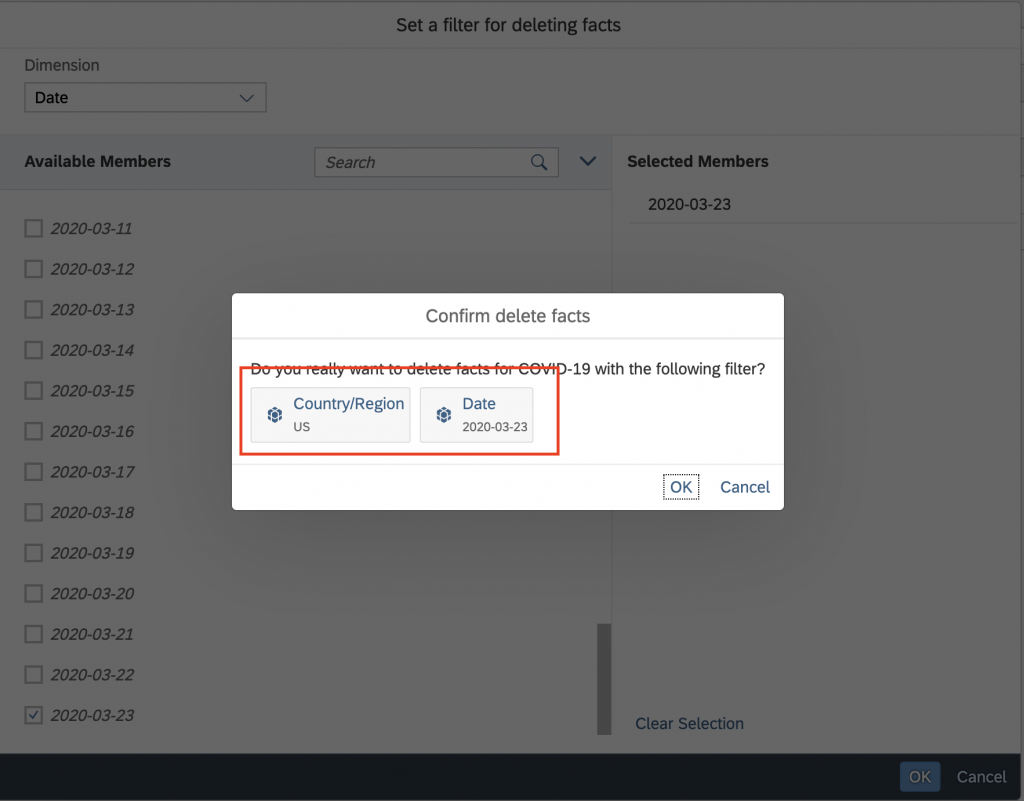
Task: Click the Available Members list scrollbar
Action: [x=604, y=679]
